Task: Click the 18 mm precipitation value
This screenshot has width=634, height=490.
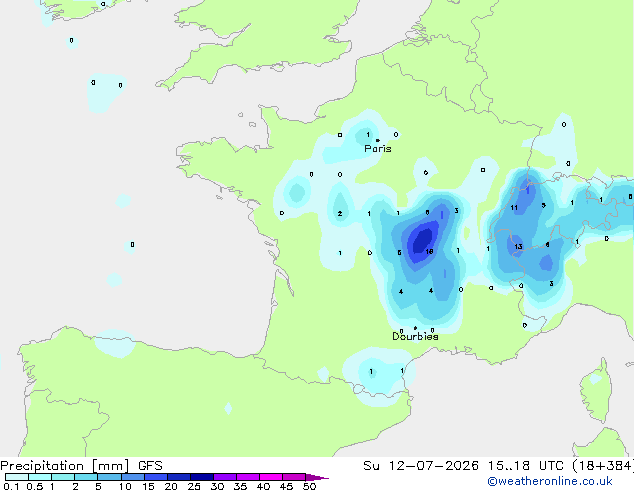Action: pos(429,251)
